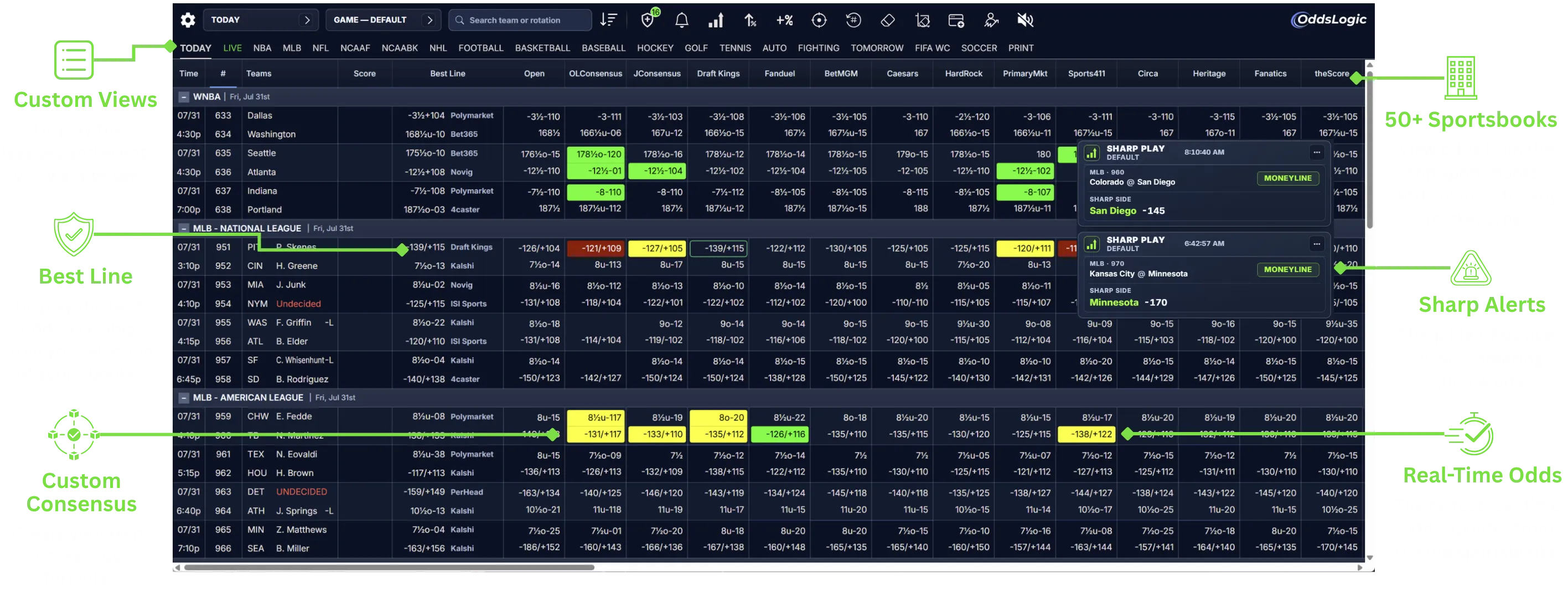The image size is (1568, 591).
Task: Click the up-arrow percent icon
Action: 750,20
